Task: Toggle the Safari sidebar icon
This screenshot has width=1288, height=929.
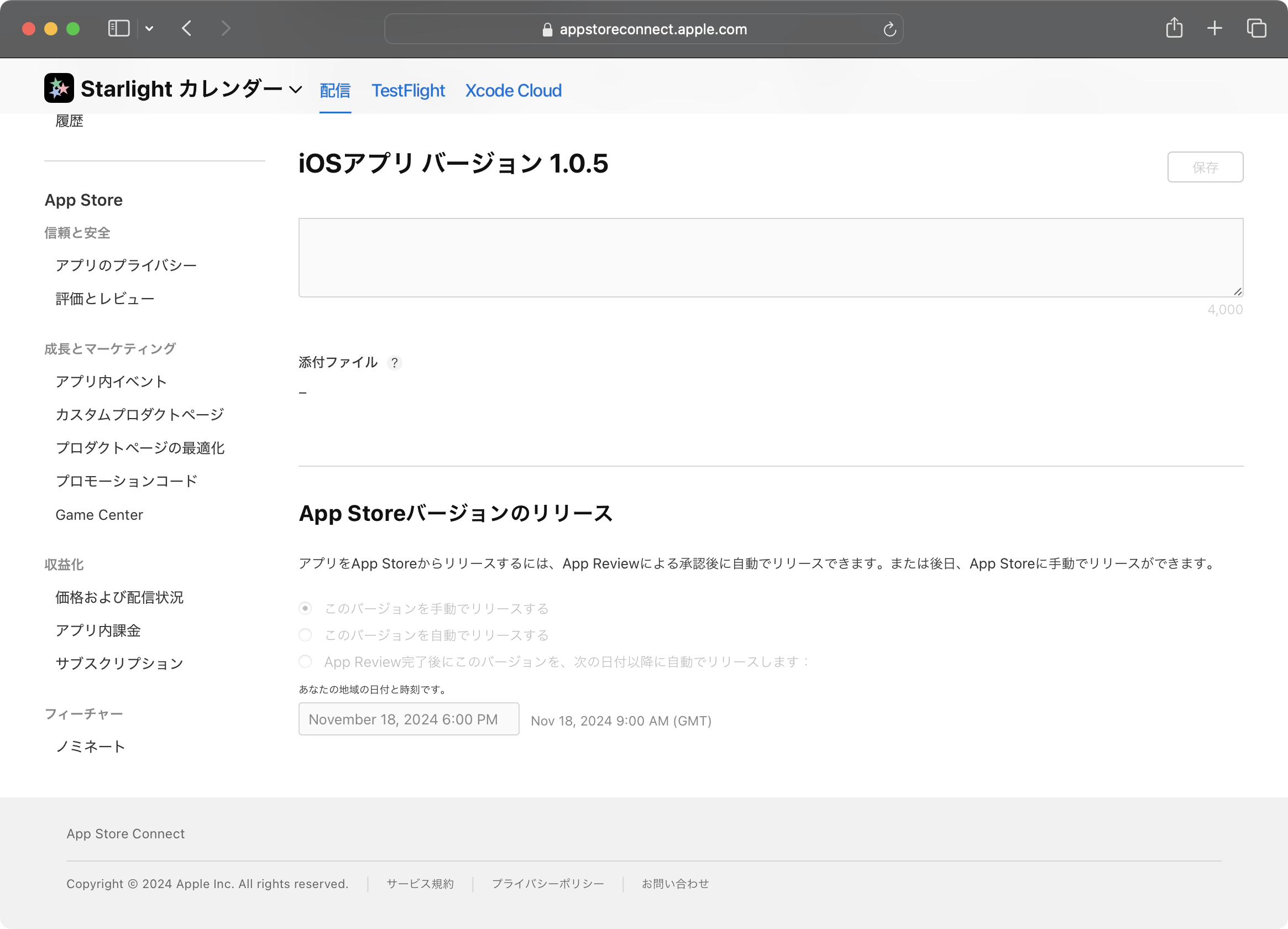Action: pos(119,28)
